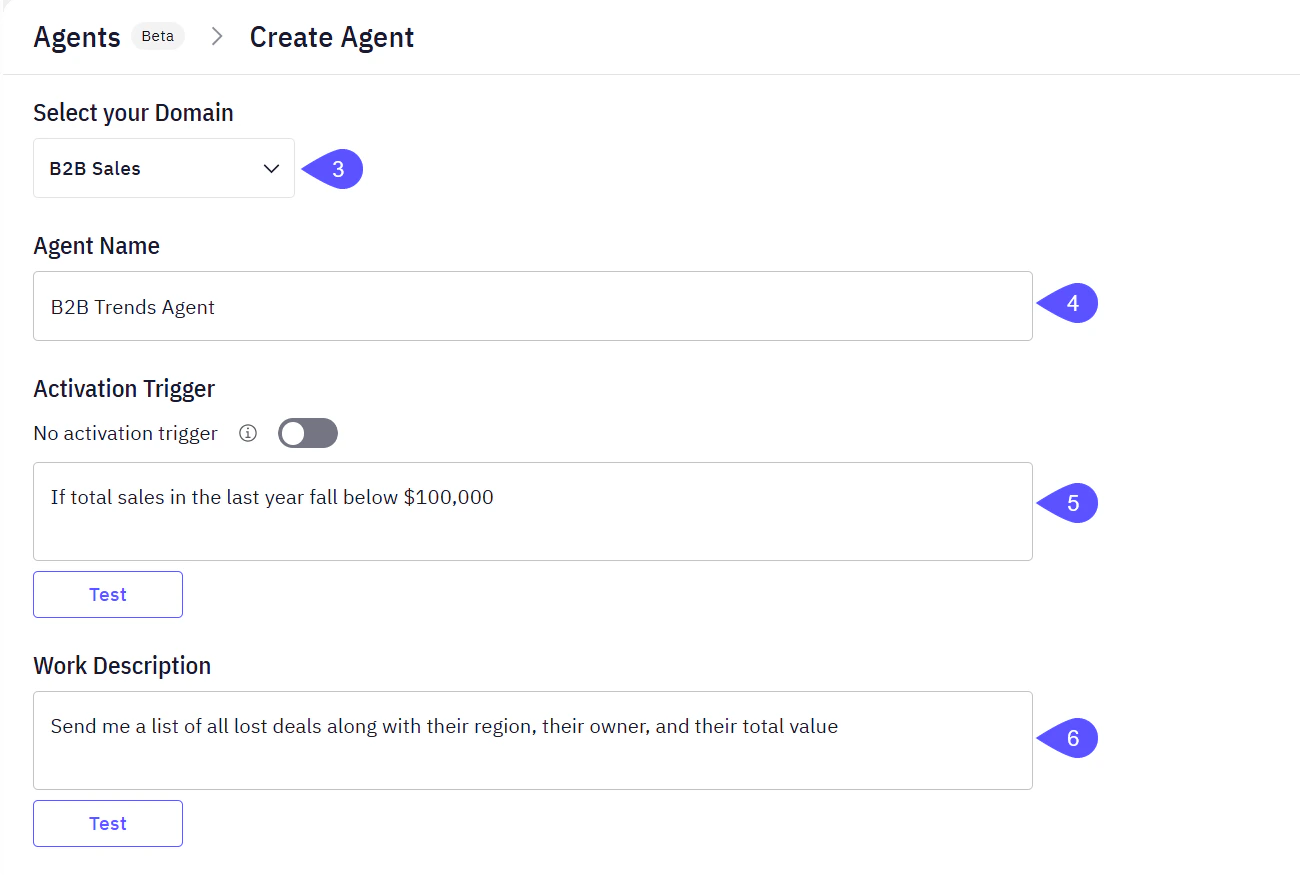Screen dimensions: 1300x875
Task: Click Test under the Work Description field
Action: click(x=107, y=823)
